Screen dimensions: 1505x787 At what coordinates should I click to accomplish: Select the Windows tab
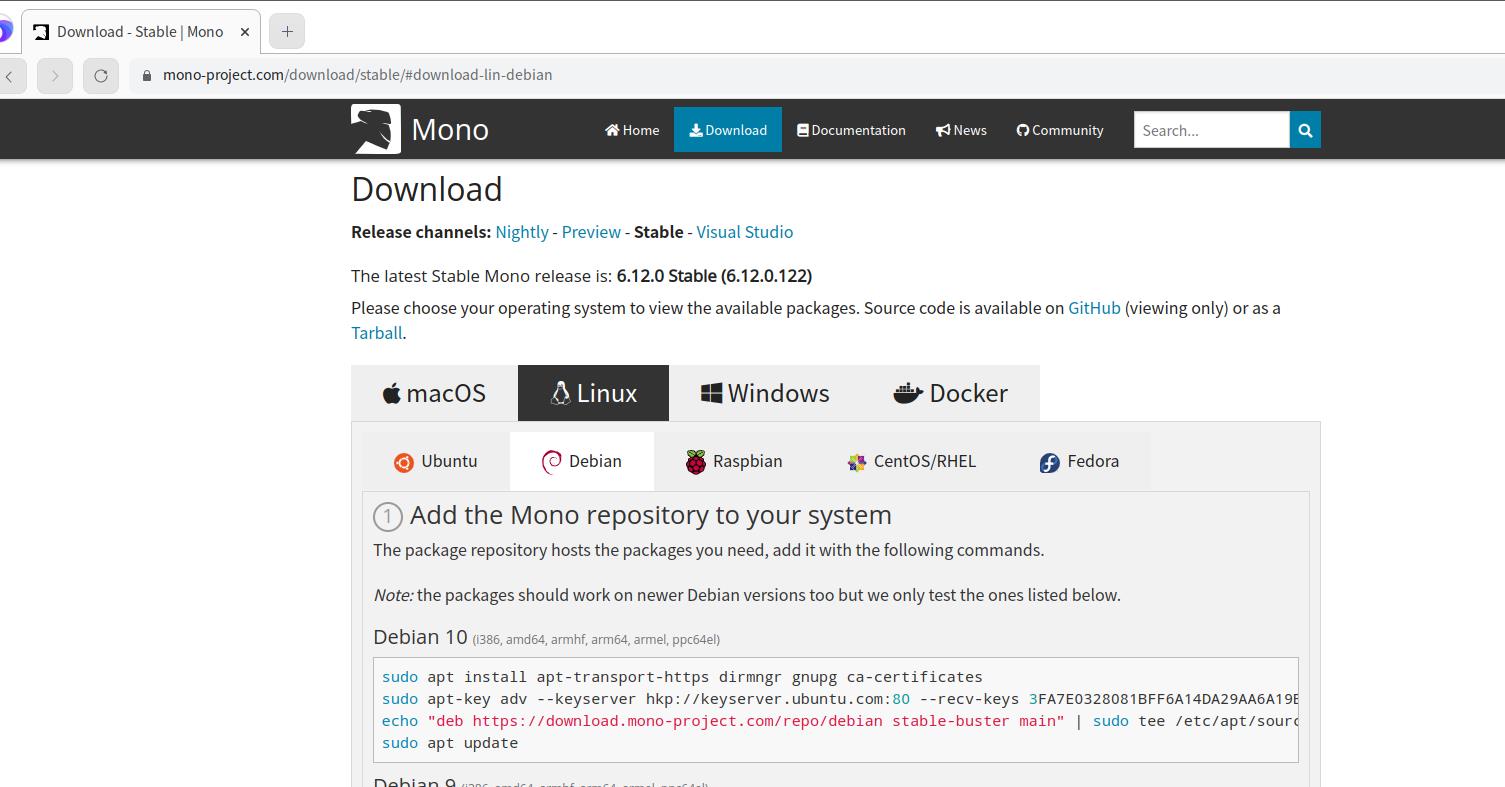(x=765, y=393)
